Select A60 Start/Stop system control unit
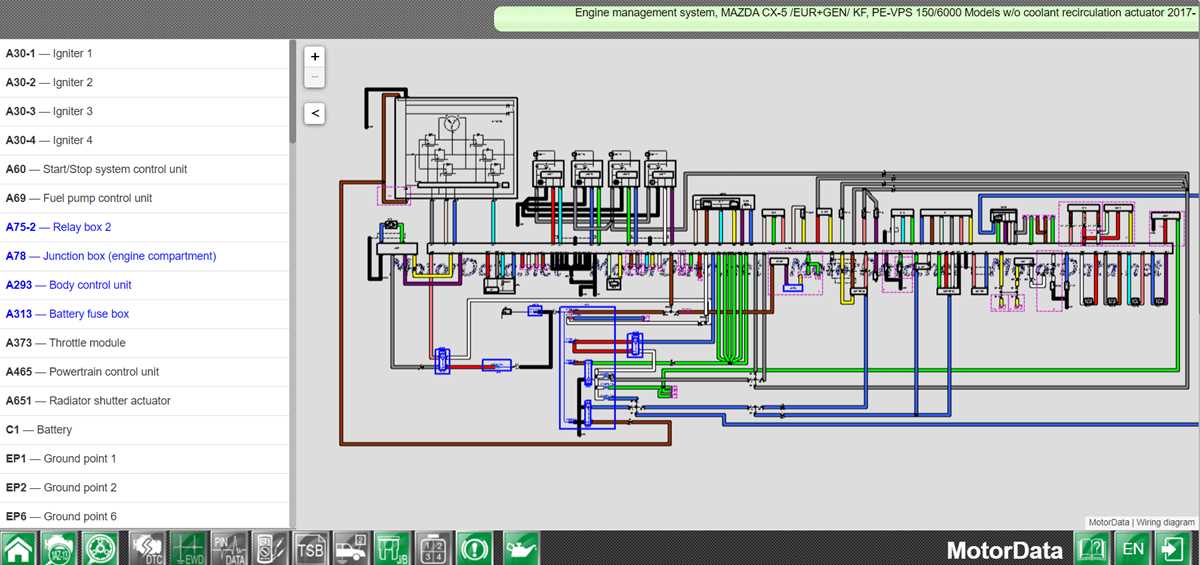The height and width of the screenshot is (565, 1200). pos(144,170)
